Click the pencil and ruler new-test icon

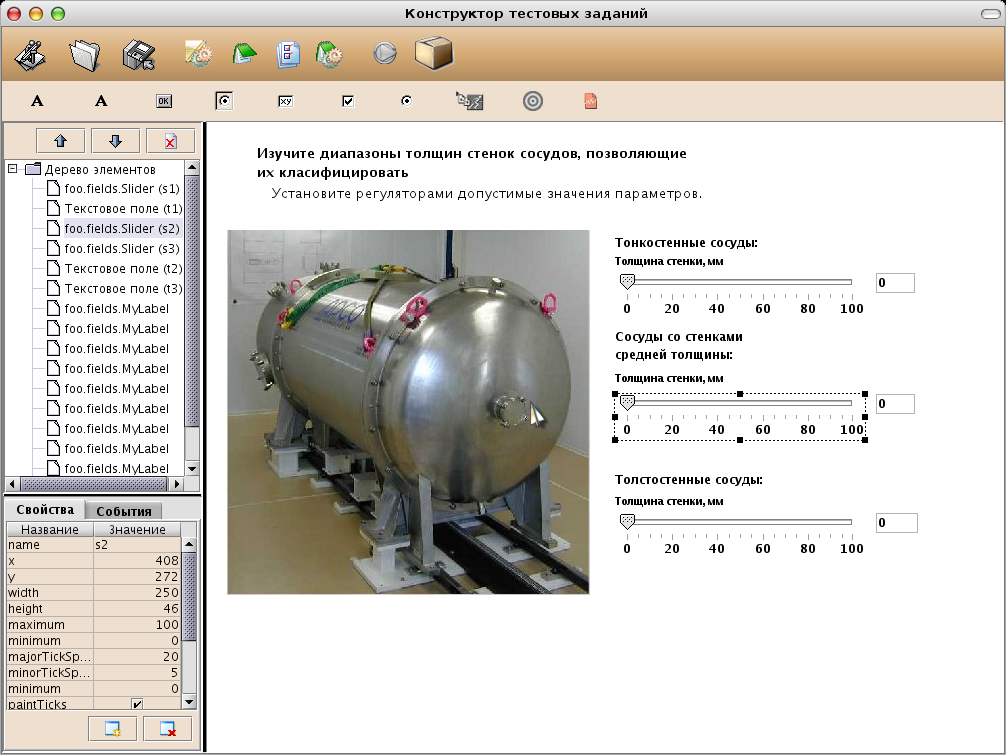click(x=30, y=55)
